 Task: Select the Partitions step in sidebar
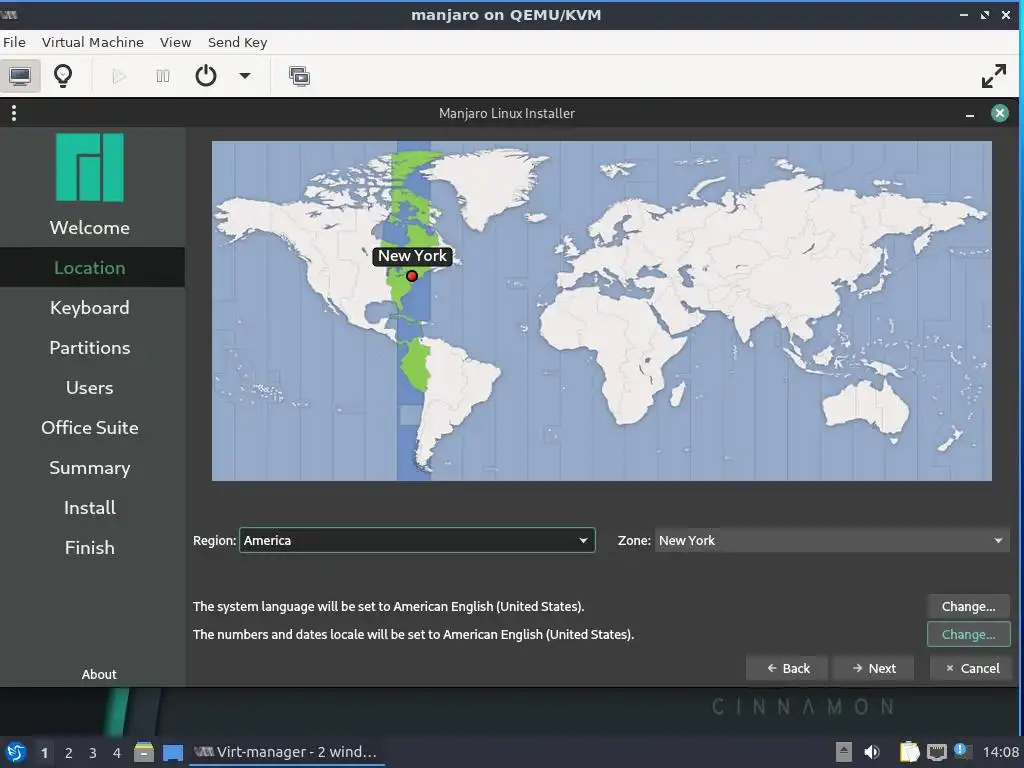[x=90, y=347]
